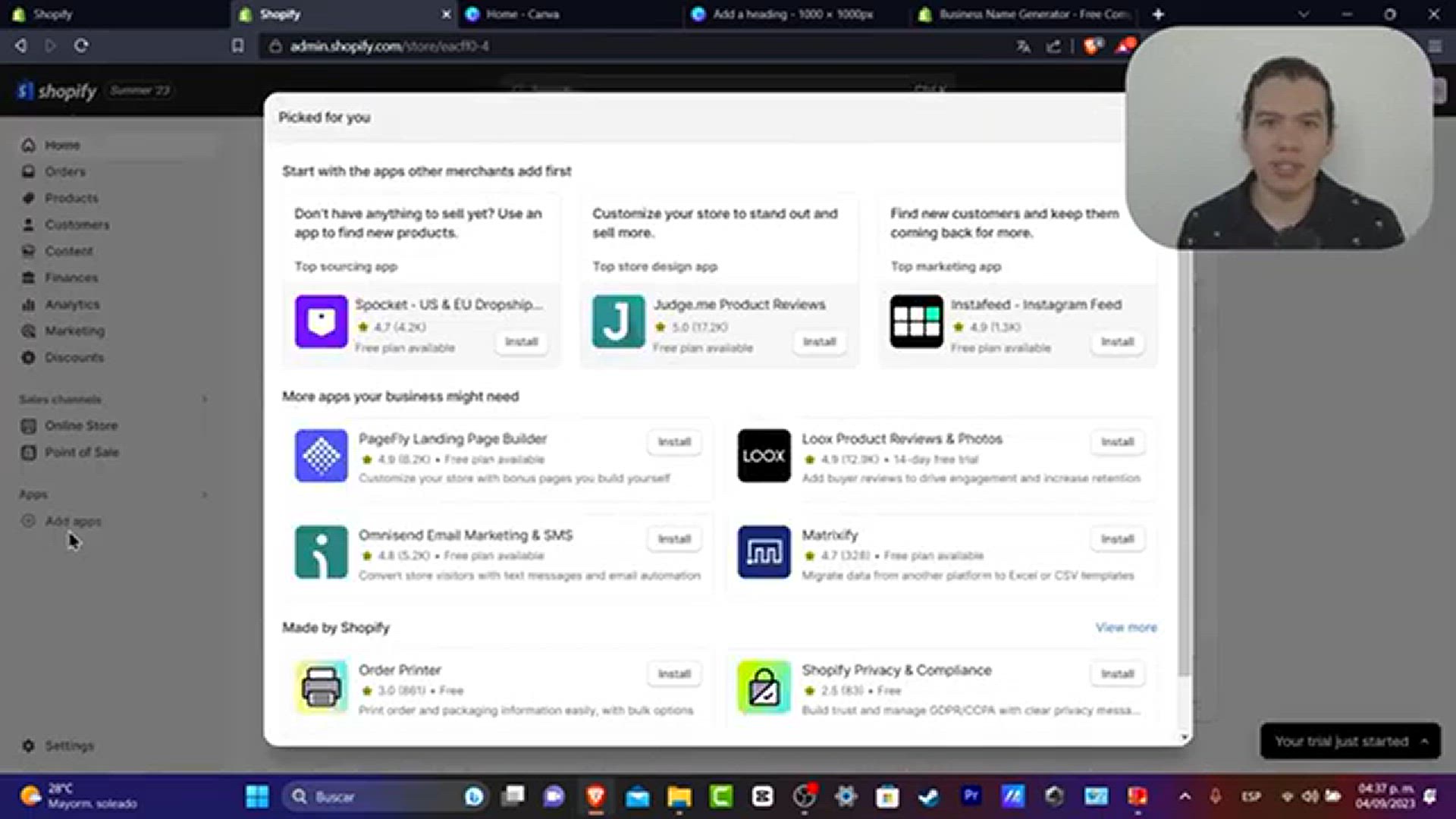Open a new browser tab

1158,14
